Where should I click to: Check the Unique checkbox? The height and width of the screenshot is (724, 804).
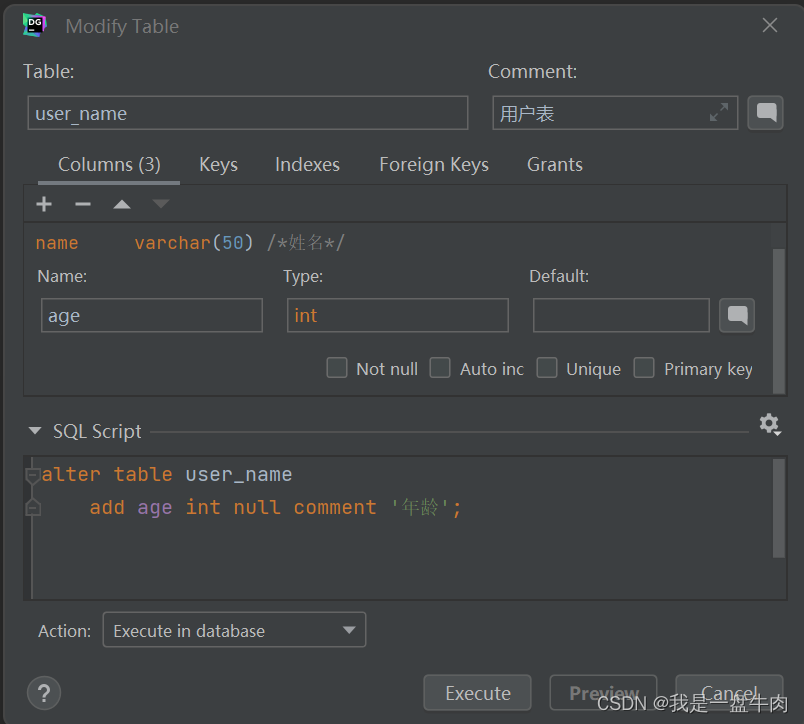(x=547, y=368)
